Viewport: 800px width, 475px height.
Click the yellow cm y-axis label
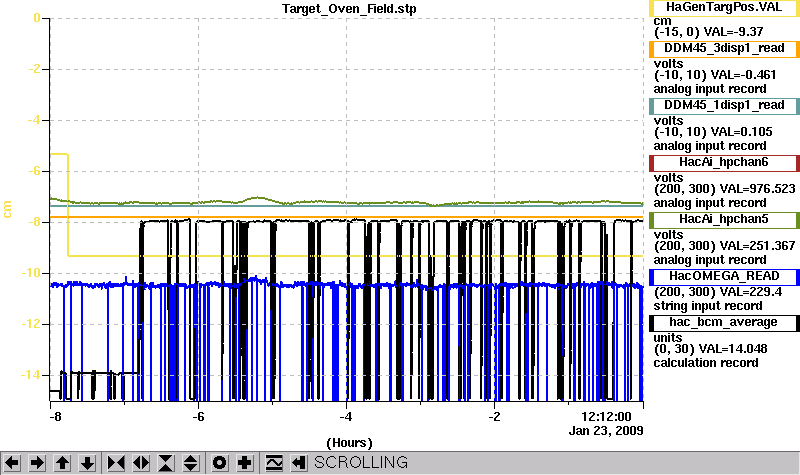pyautogui.click(x=7, y=209)
